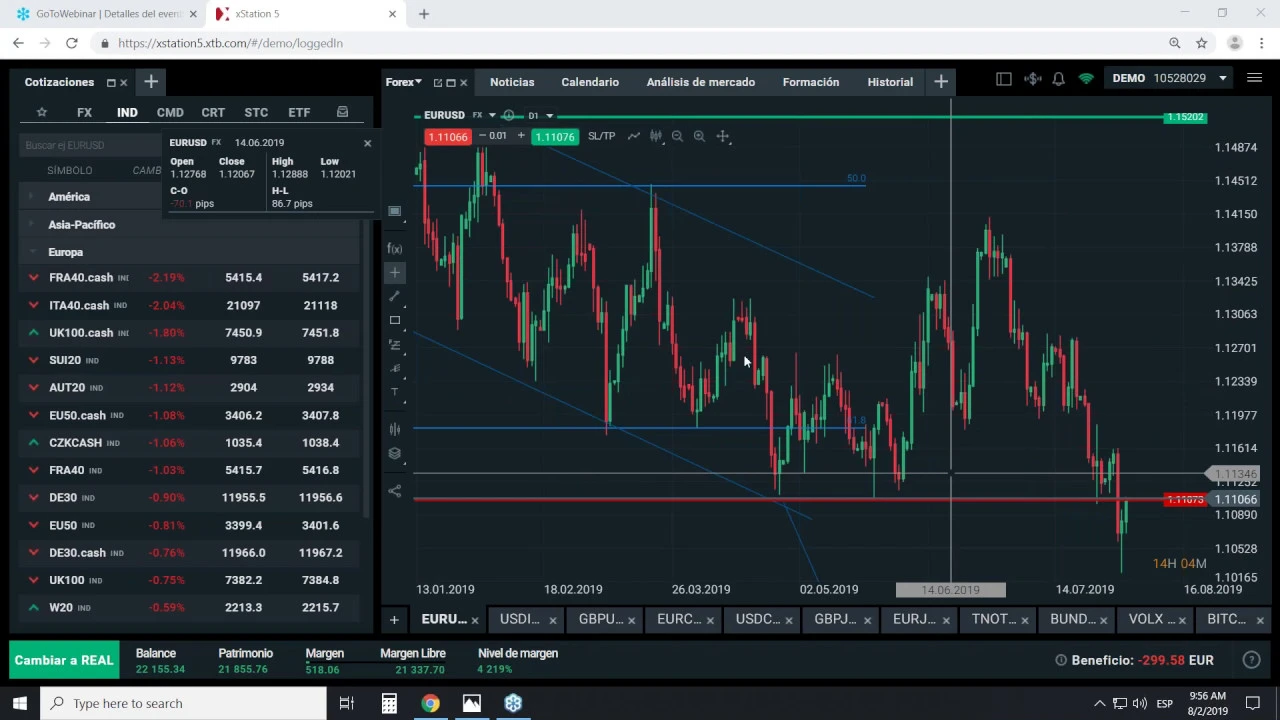Open the layers objects icon in left toolbar
Screen dimensions: 1280x720
pos(395,453)
